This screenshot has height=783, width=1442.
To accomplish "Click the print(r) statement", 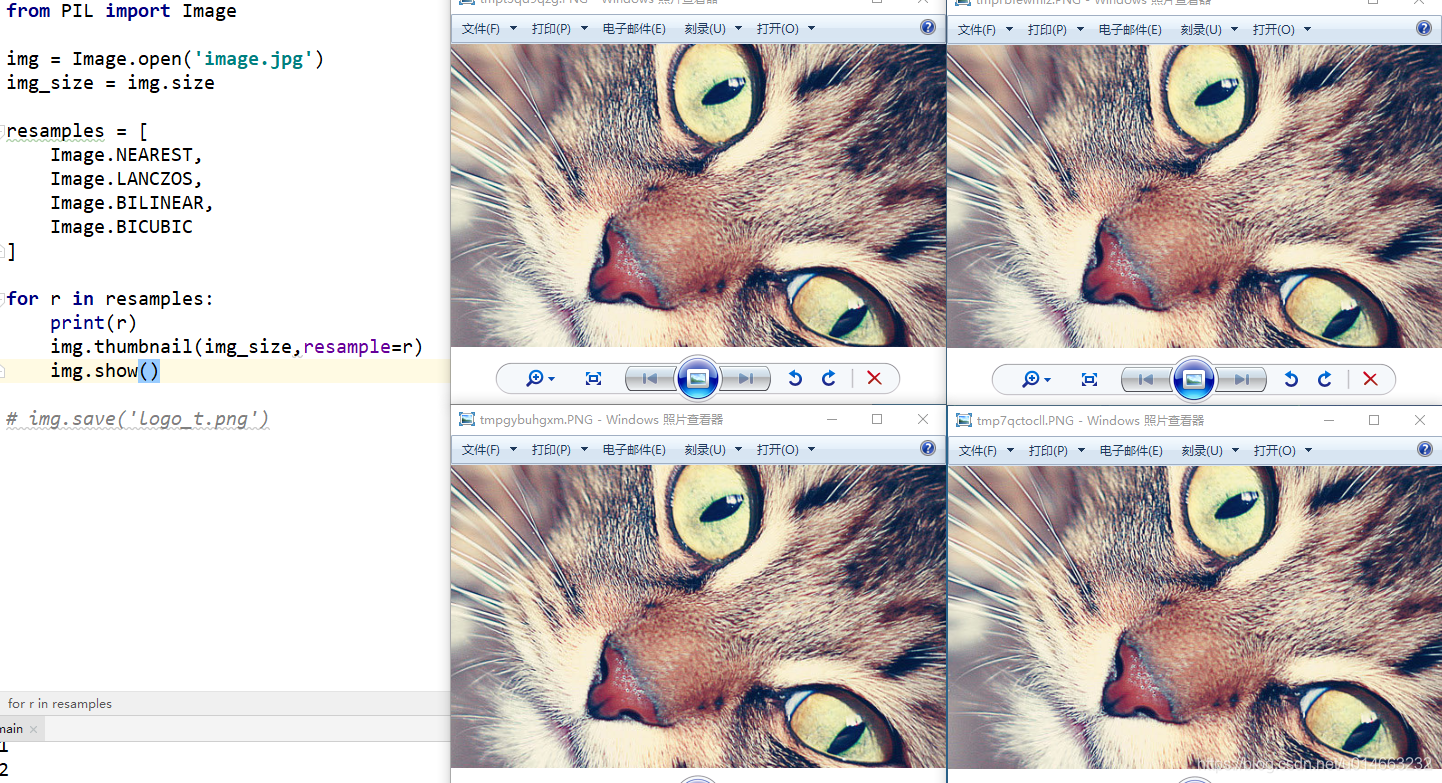I will [x=93, y=323].
